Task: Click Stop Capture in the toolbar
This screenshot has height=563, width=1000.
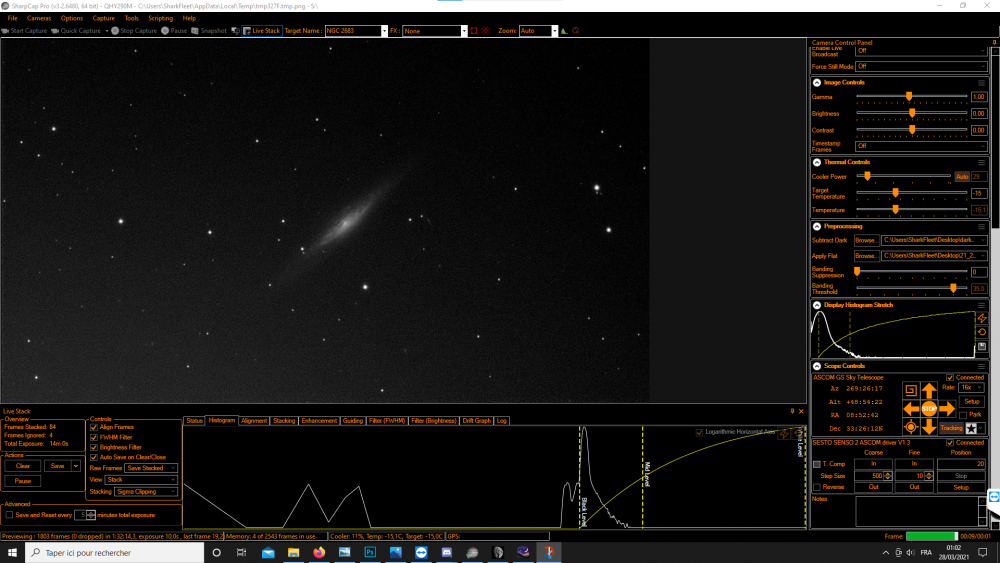Action: (134, 31)
